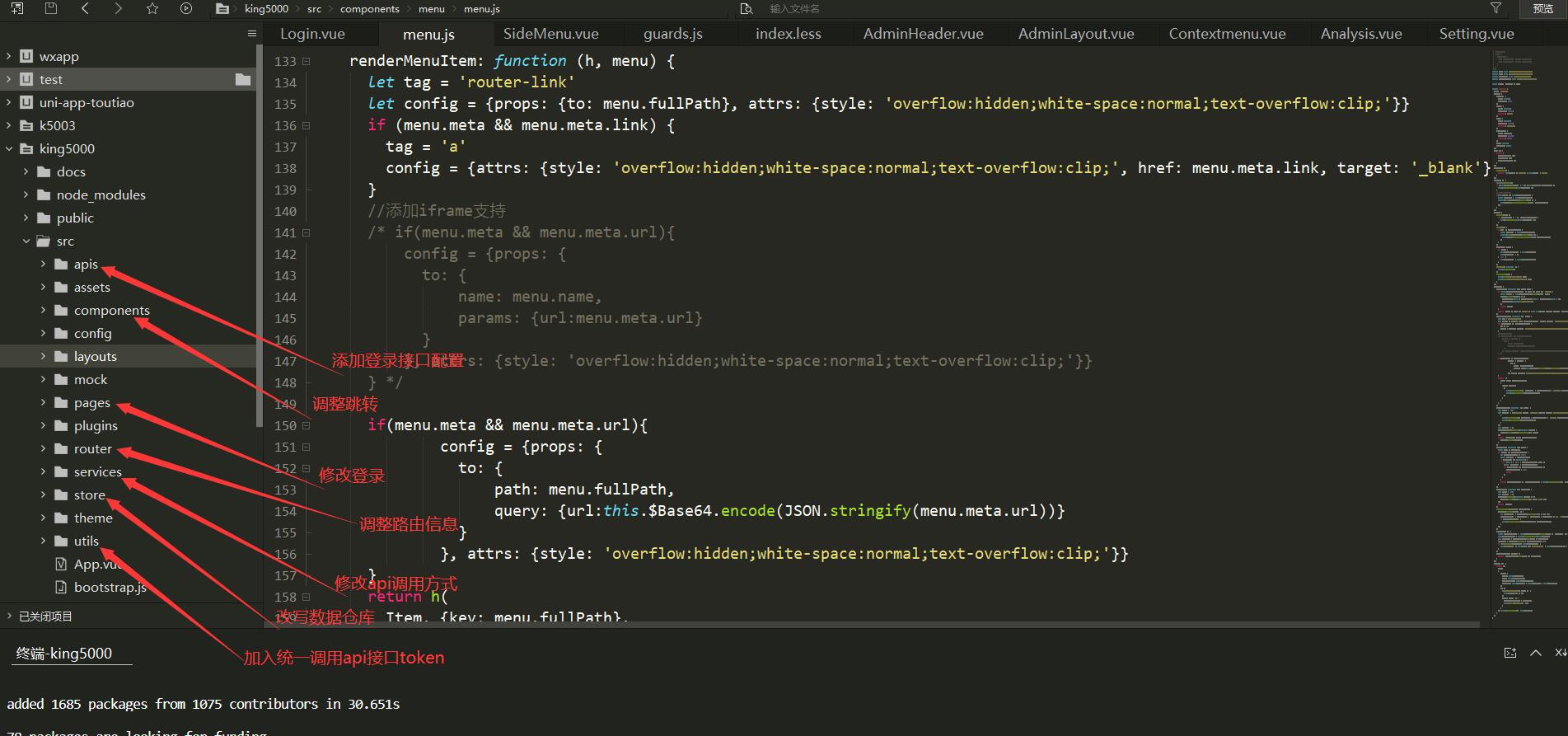Expand the wxapp project
This screenshot has height=736, width=1568.
(x=9, y=56)
